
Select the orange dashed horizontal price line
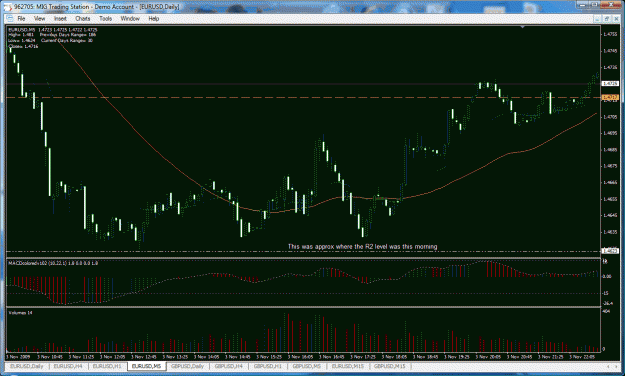tap(303, 97)
